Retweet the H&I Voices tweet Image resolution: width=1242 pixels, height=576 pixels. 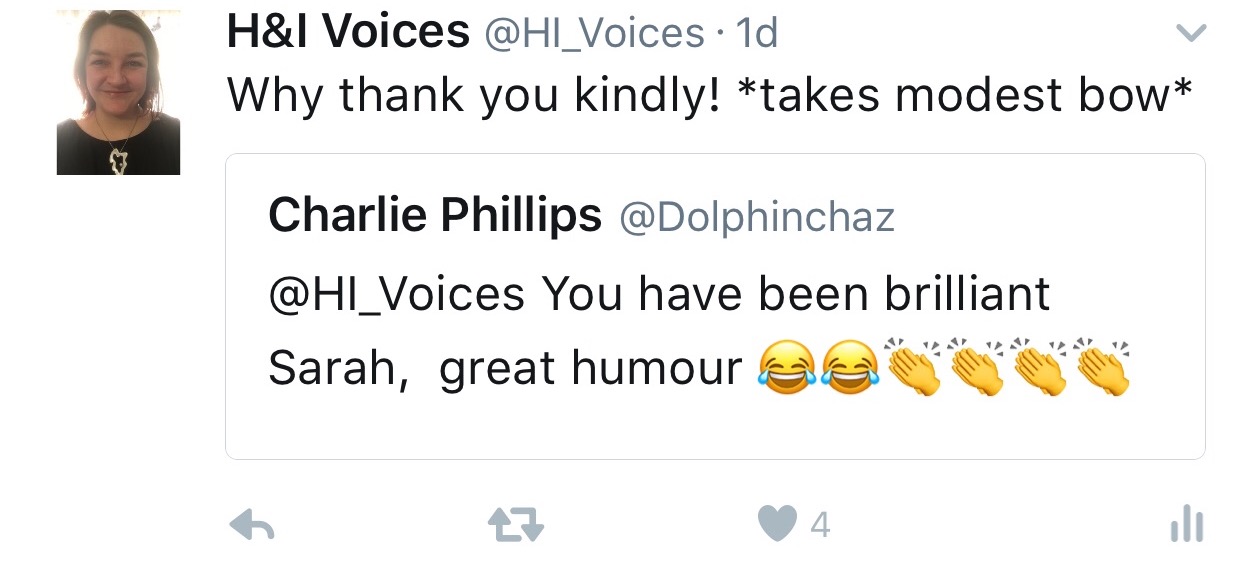pos(514,524)
